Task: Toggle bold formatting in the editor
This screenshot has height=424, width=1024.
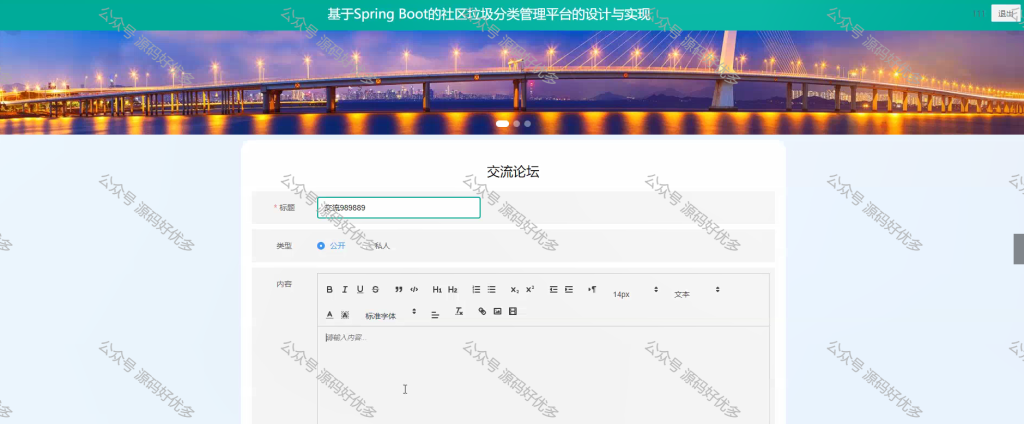Action: click(329, 289)
